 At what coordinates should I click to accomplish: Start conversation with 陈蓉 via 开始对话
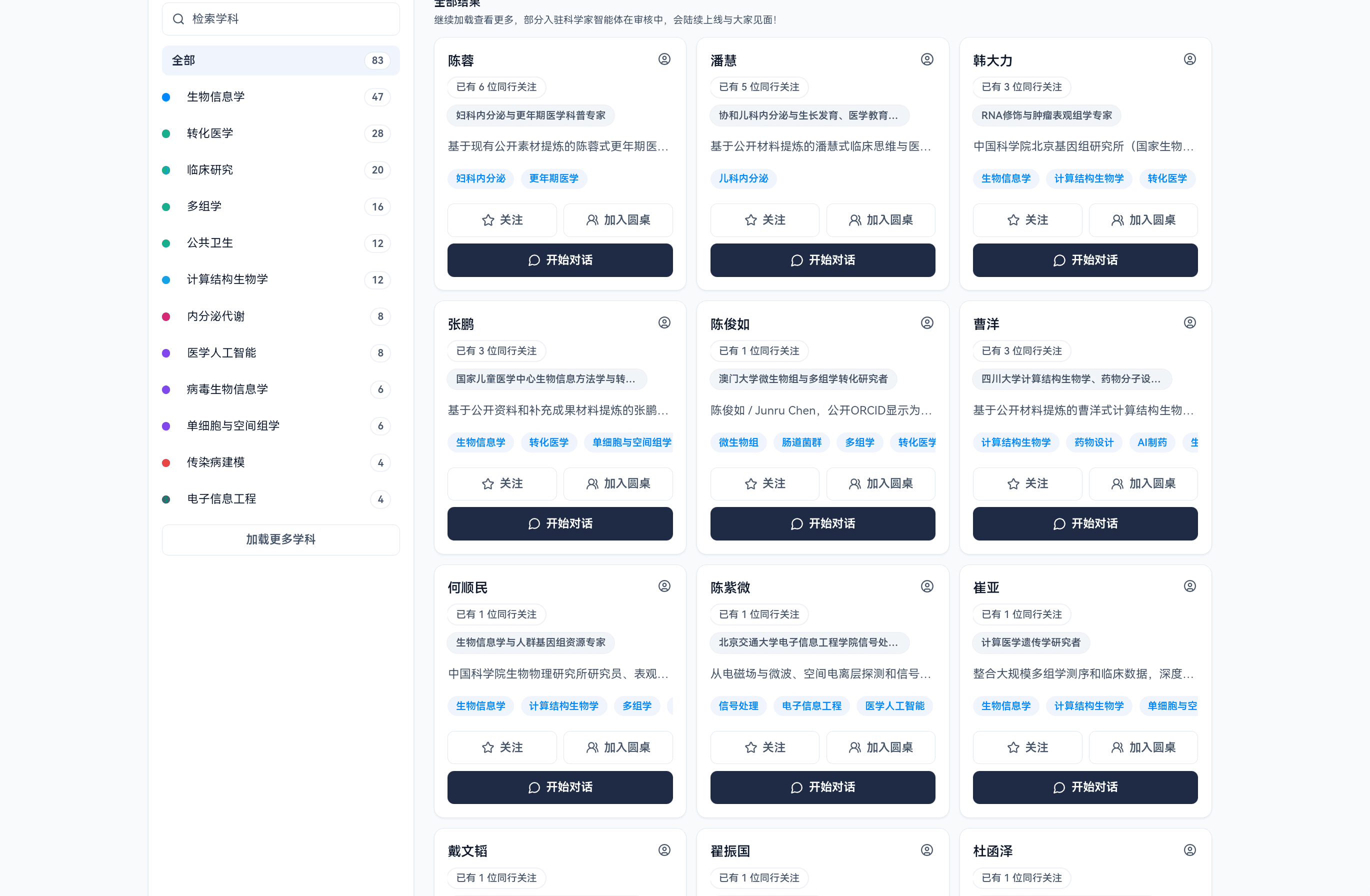[x=560, y=260]
